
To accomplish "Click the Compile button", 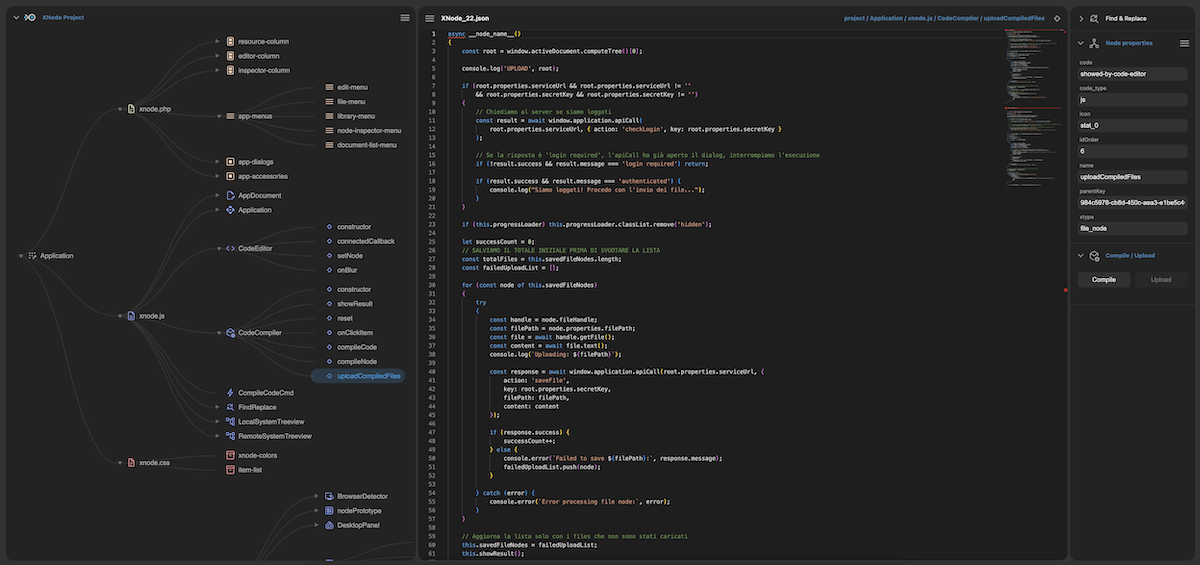I will [x=1103, y=279].
